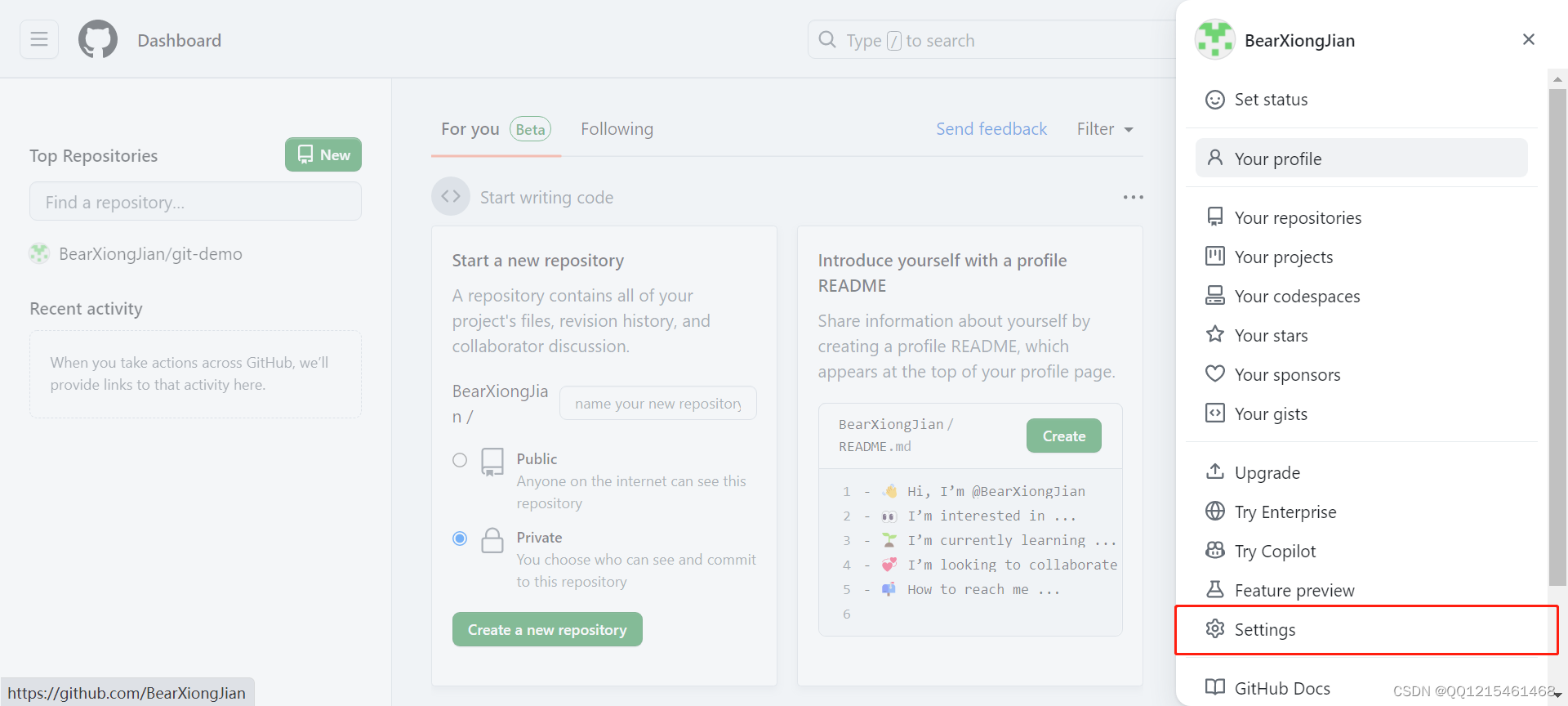
Task: Click the Send feedback link
Action: click(x=991, y=129)
